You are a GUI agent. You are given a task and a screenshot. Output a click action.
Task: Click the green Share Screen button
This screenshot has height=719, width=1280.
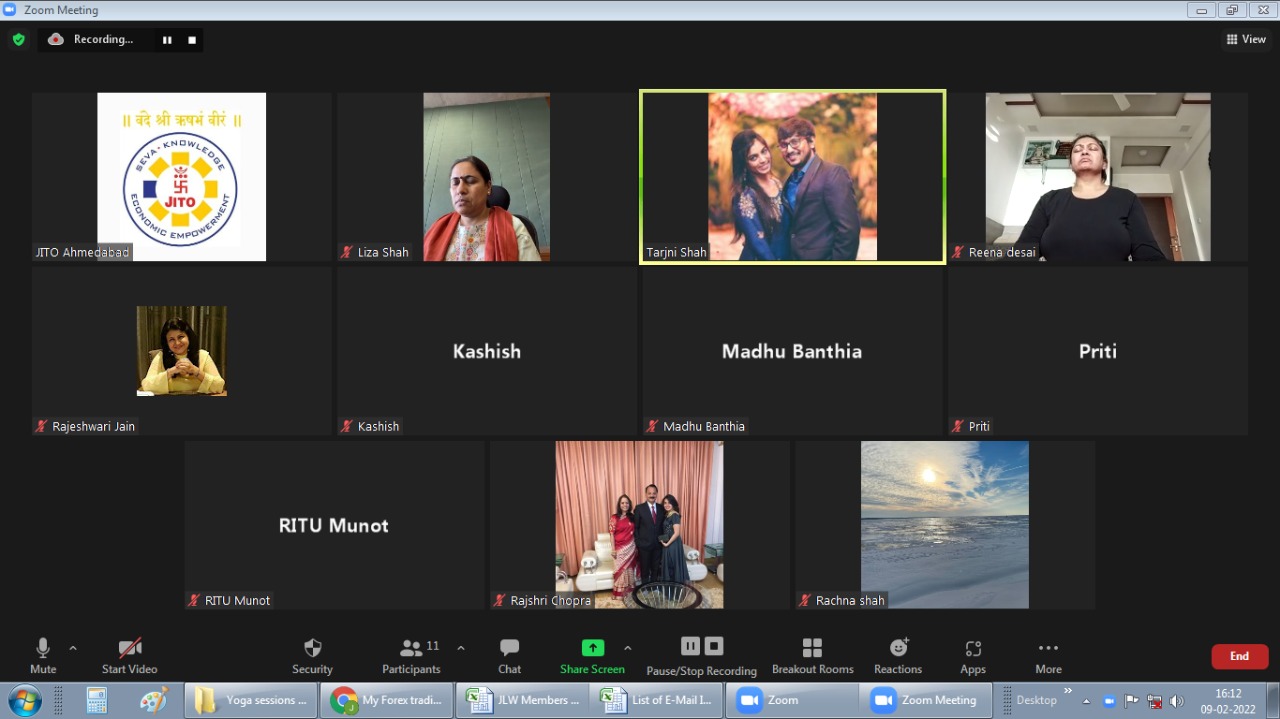(592, 656)
